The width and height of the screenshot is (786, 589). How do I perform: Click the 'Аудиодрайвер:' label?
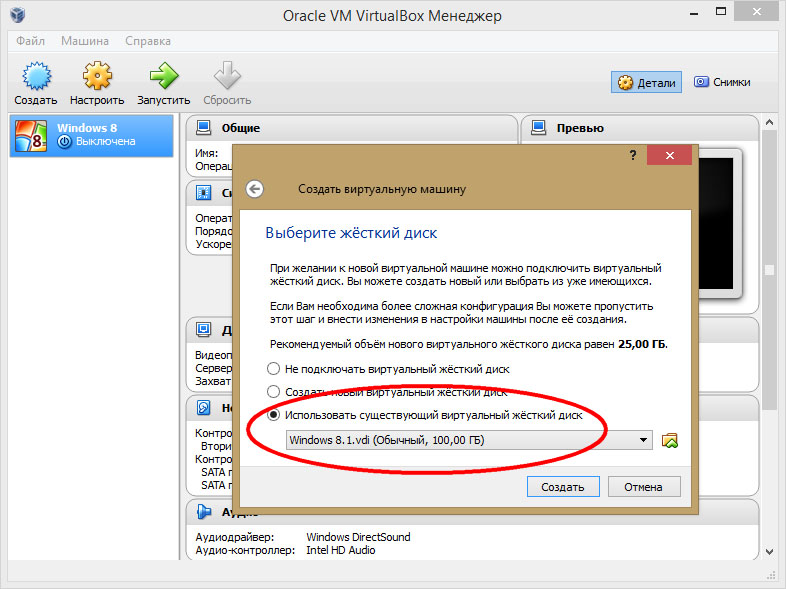pyautogui.click(x=235, y=537)
